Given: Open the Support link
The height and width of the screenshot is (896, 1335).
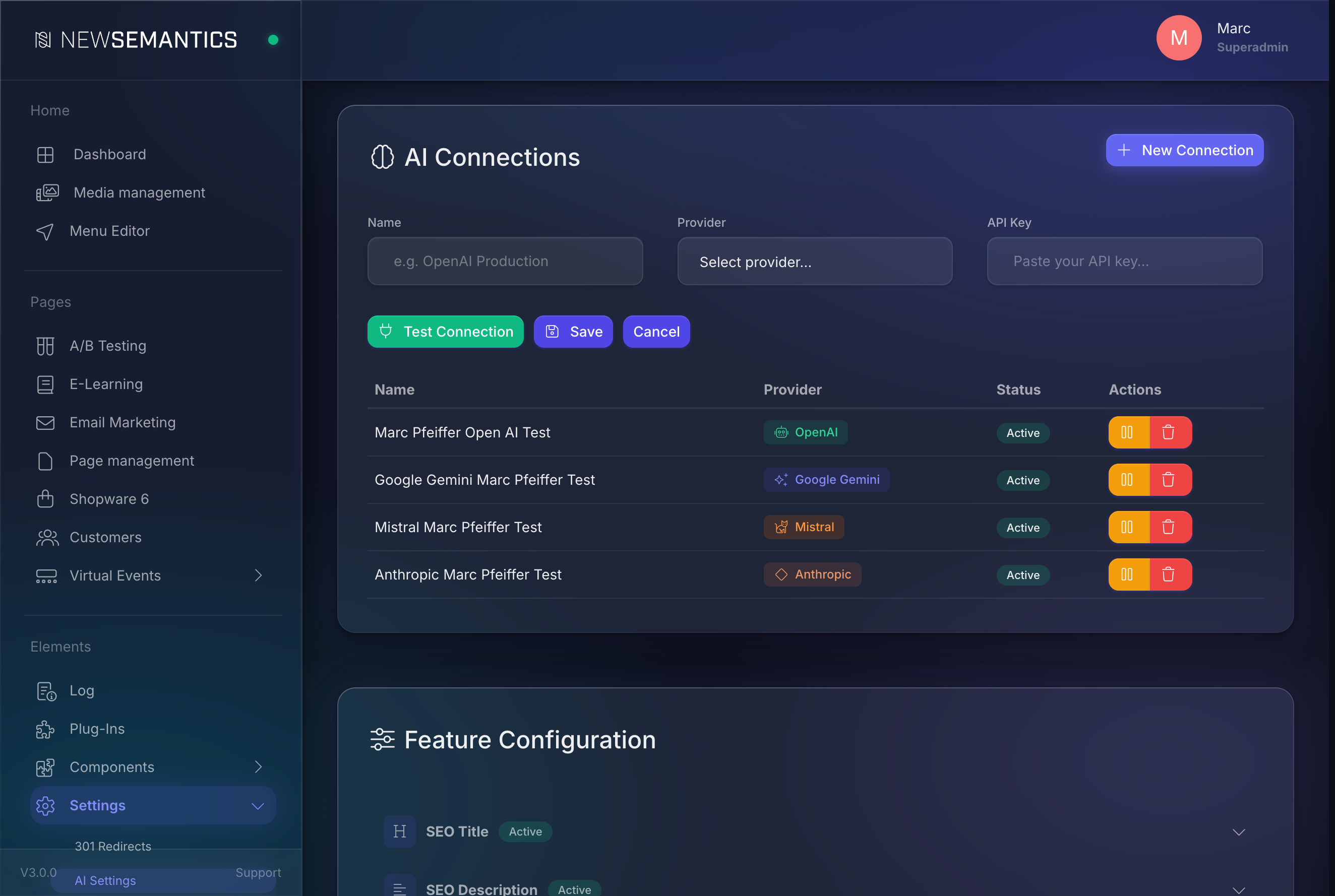Looking at the screenshot, I should (x=259, y=873).
